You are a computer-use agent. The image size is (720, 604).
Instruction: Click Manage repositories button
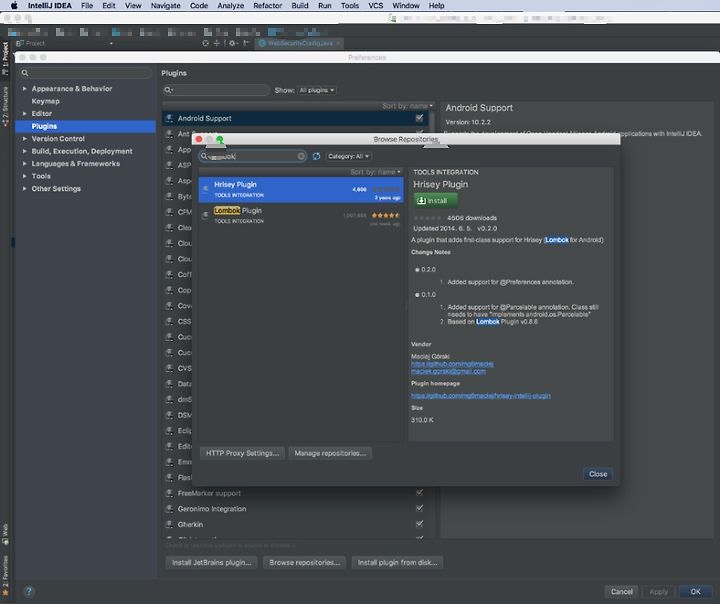330,453
